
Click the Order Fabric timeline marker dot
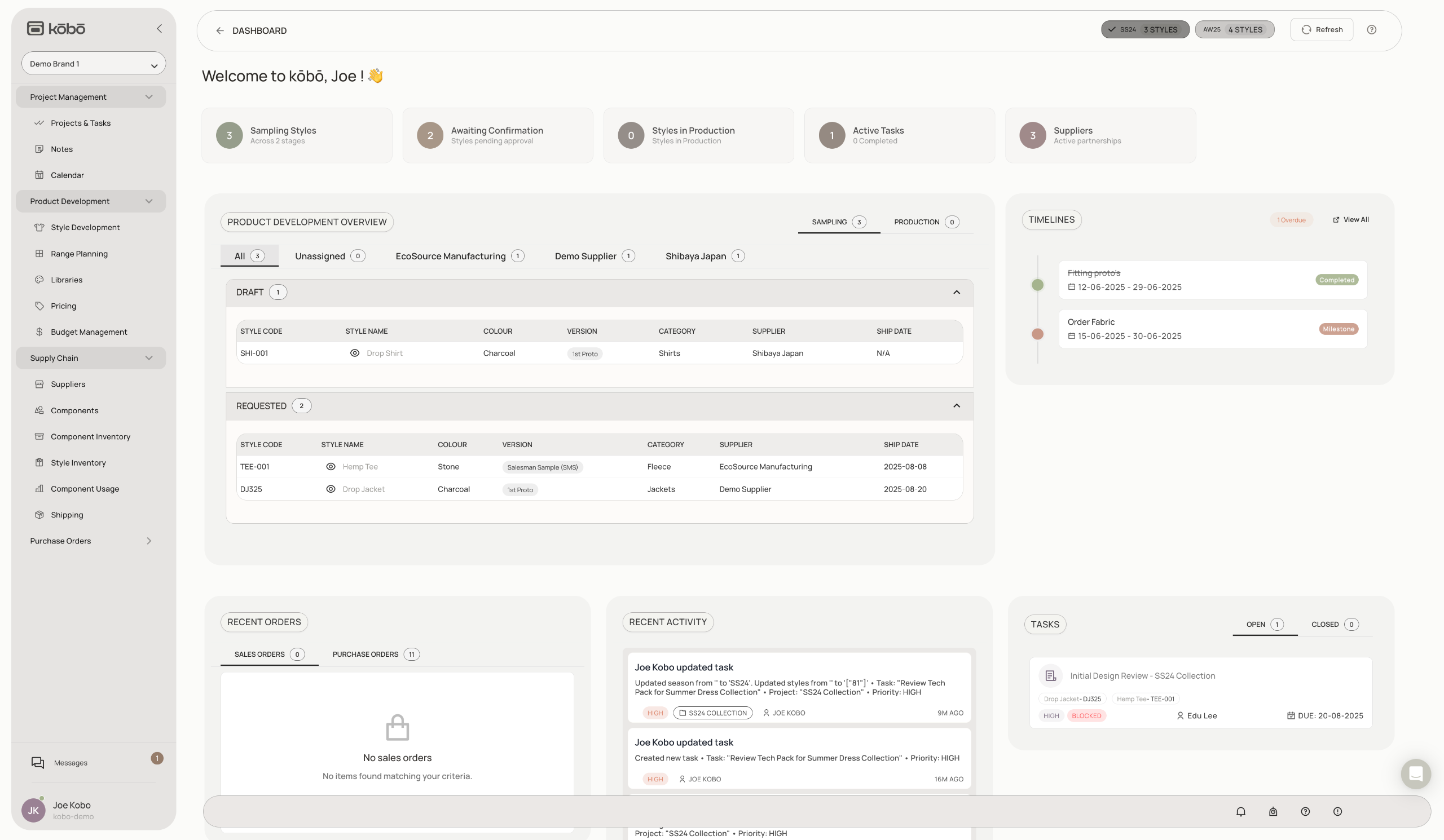pos(1037,334)
